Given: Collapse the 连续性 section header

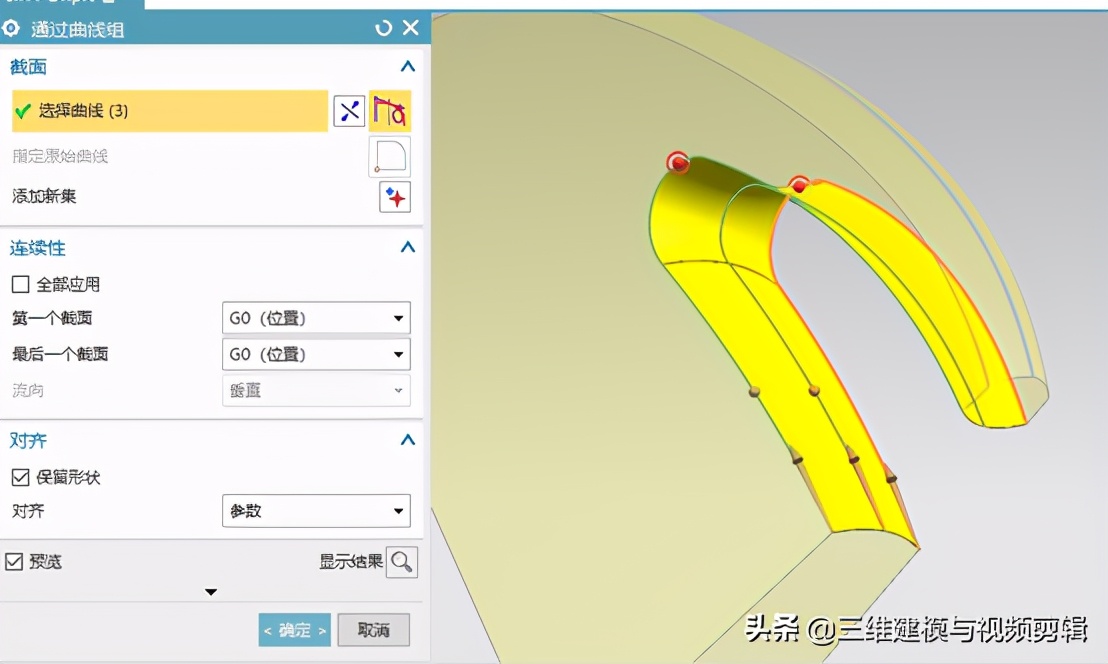Looking at the screenshot, I should (407, 247).
